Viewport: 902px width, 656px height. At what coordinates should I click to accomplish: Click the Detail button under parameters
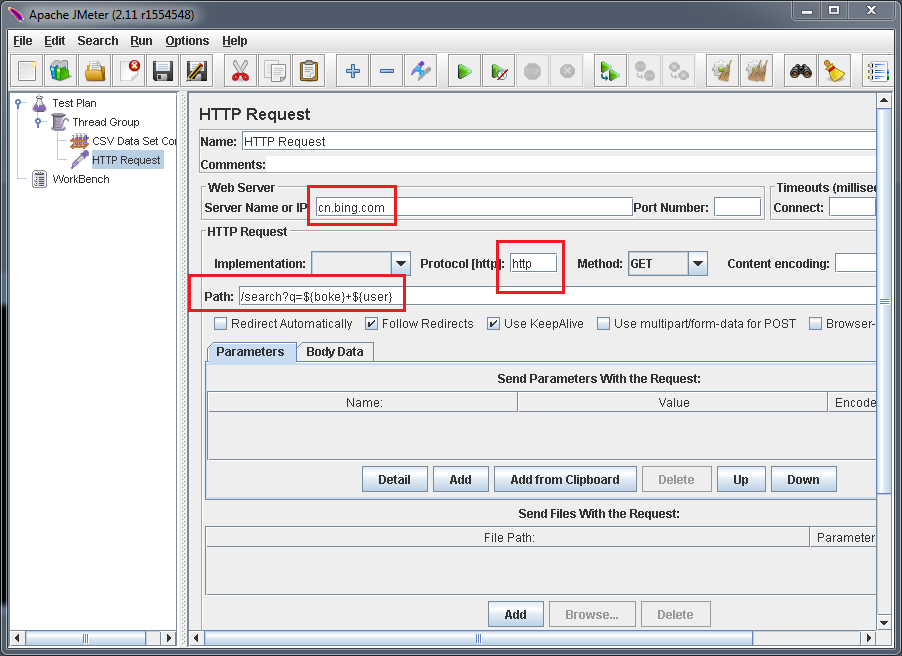pyautogui.click(x=394, y=479)
